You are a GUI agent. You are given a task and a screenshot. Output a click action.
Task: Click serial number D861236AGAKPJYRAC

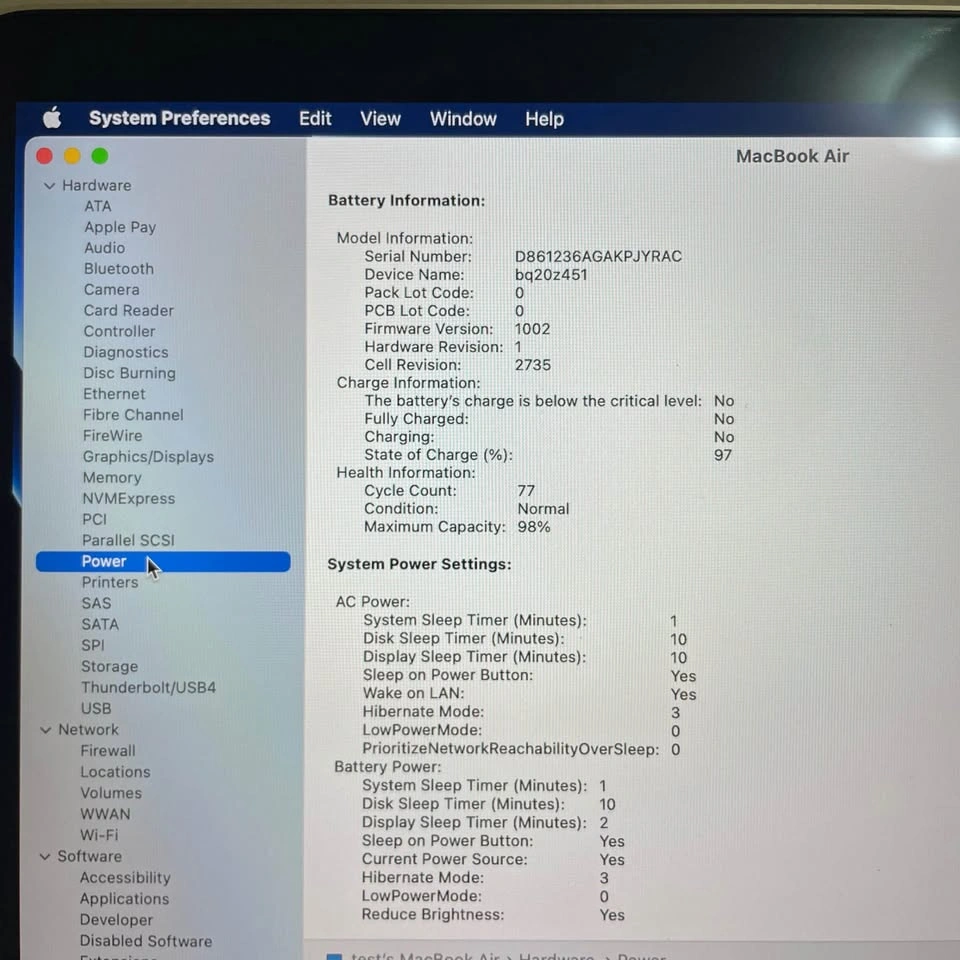pyautogui.click(x=598, y=257)
